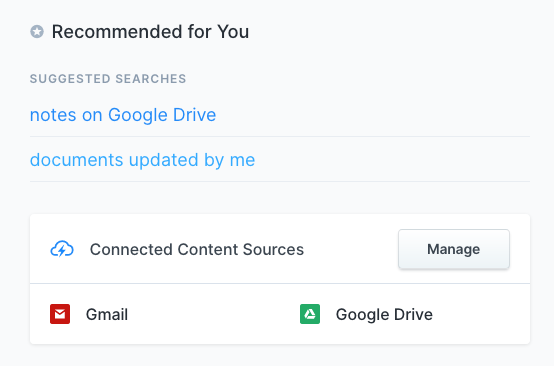Open the green Google Drive icon

point(310,314)
